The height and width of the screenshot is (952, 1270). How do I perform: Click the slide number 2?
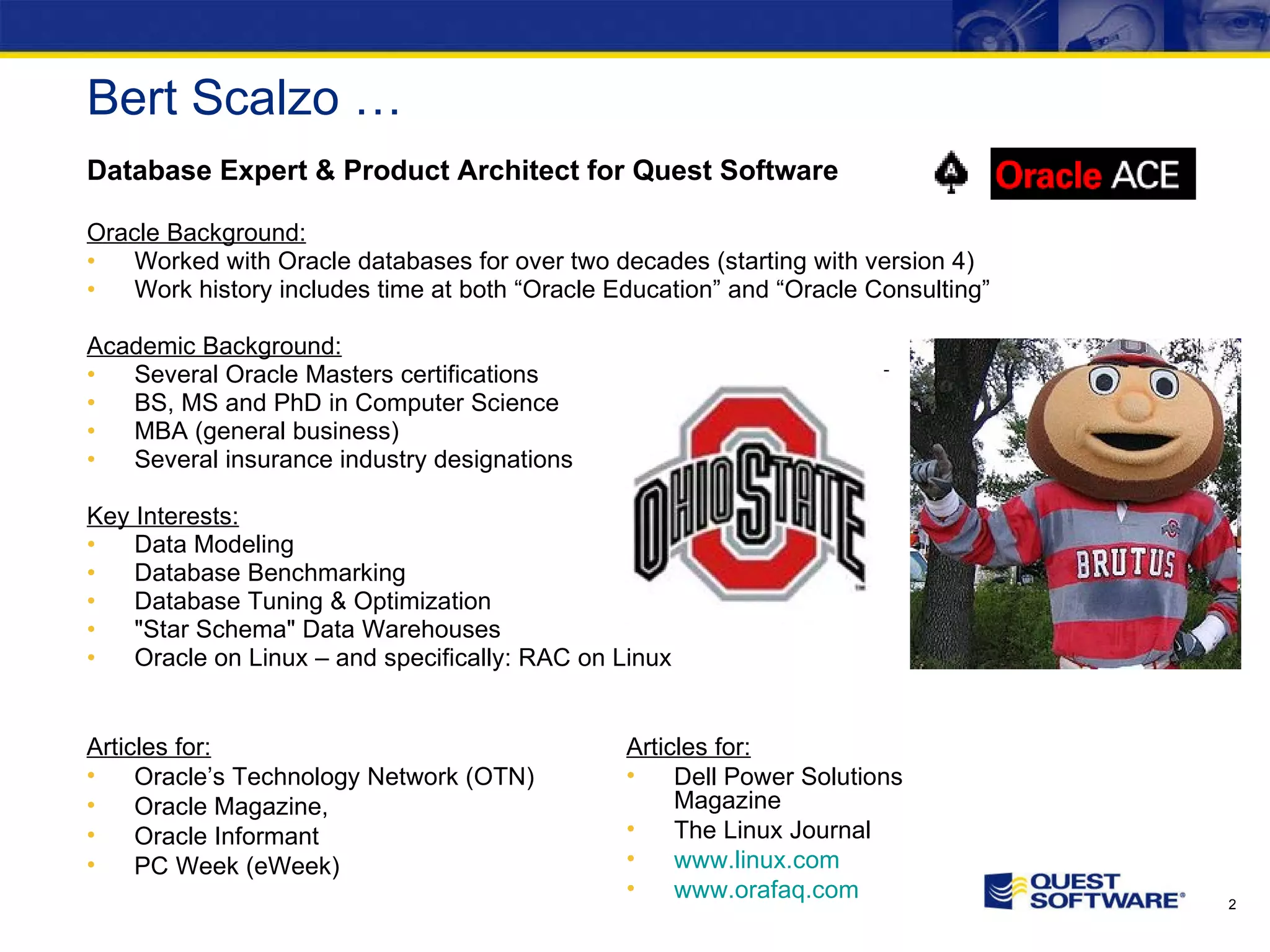coord(1232,904)
